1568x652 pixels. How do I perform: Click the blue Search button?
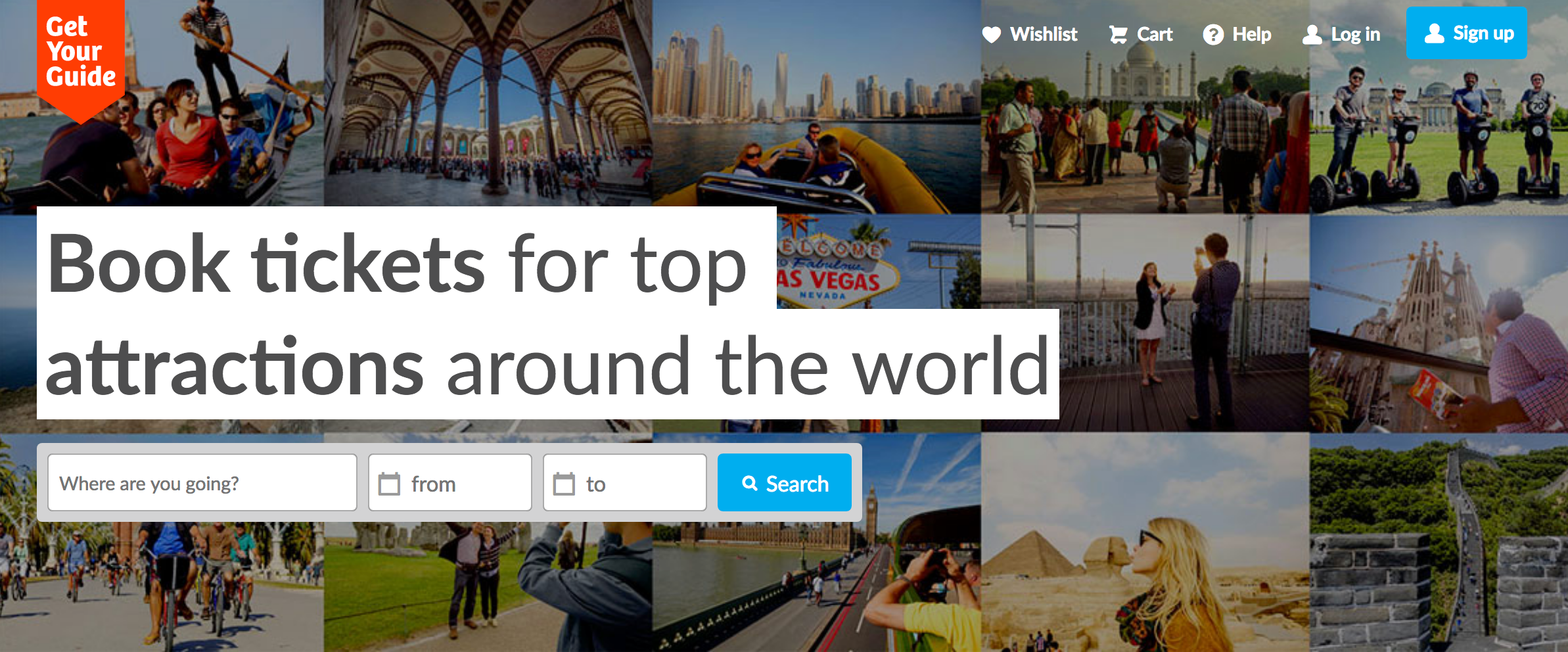click(785, 482)
